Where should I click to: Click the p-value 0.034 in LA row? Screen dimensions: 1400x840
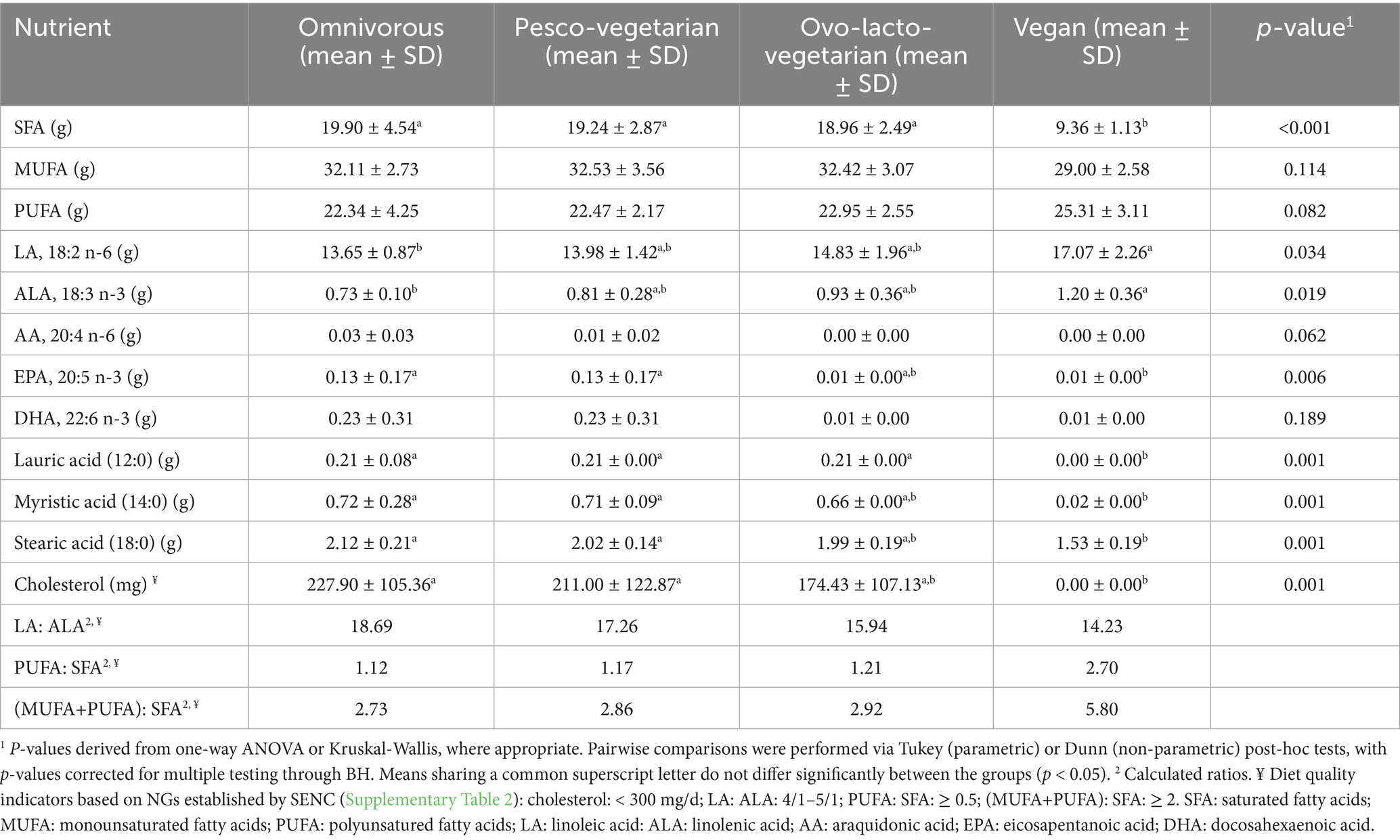1305,252
